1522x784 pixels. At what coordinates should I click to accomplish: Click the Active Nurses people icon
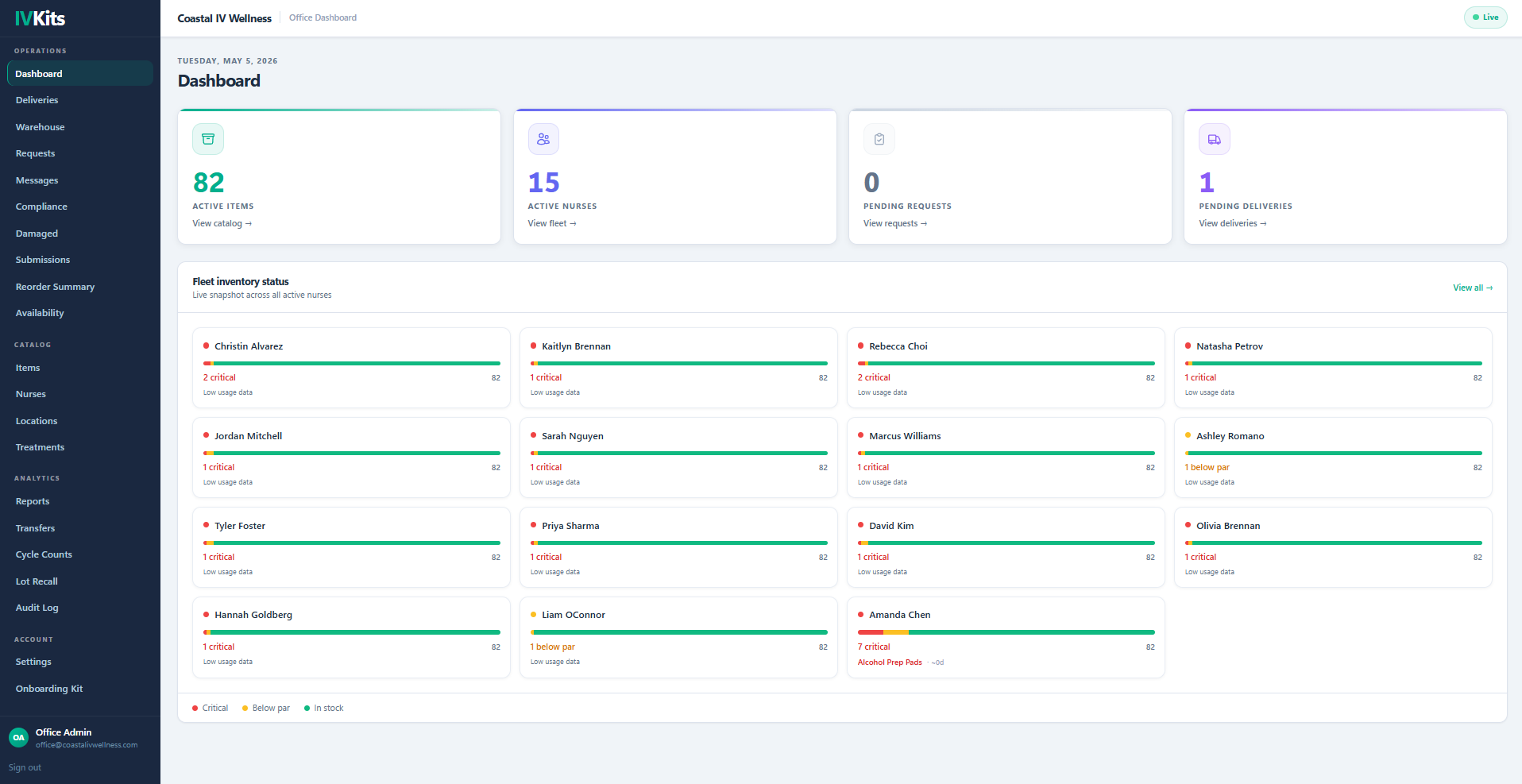(543, 139)
